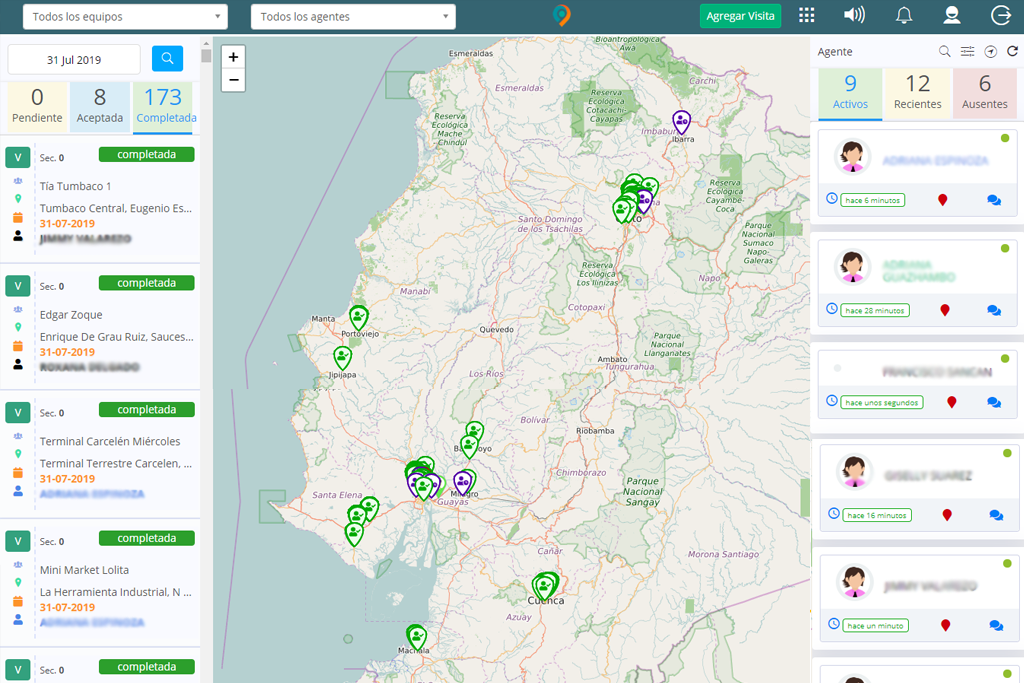Click the 'Agregar Visita' button
The image size is (1024, 683).
[x=740, y=16]
